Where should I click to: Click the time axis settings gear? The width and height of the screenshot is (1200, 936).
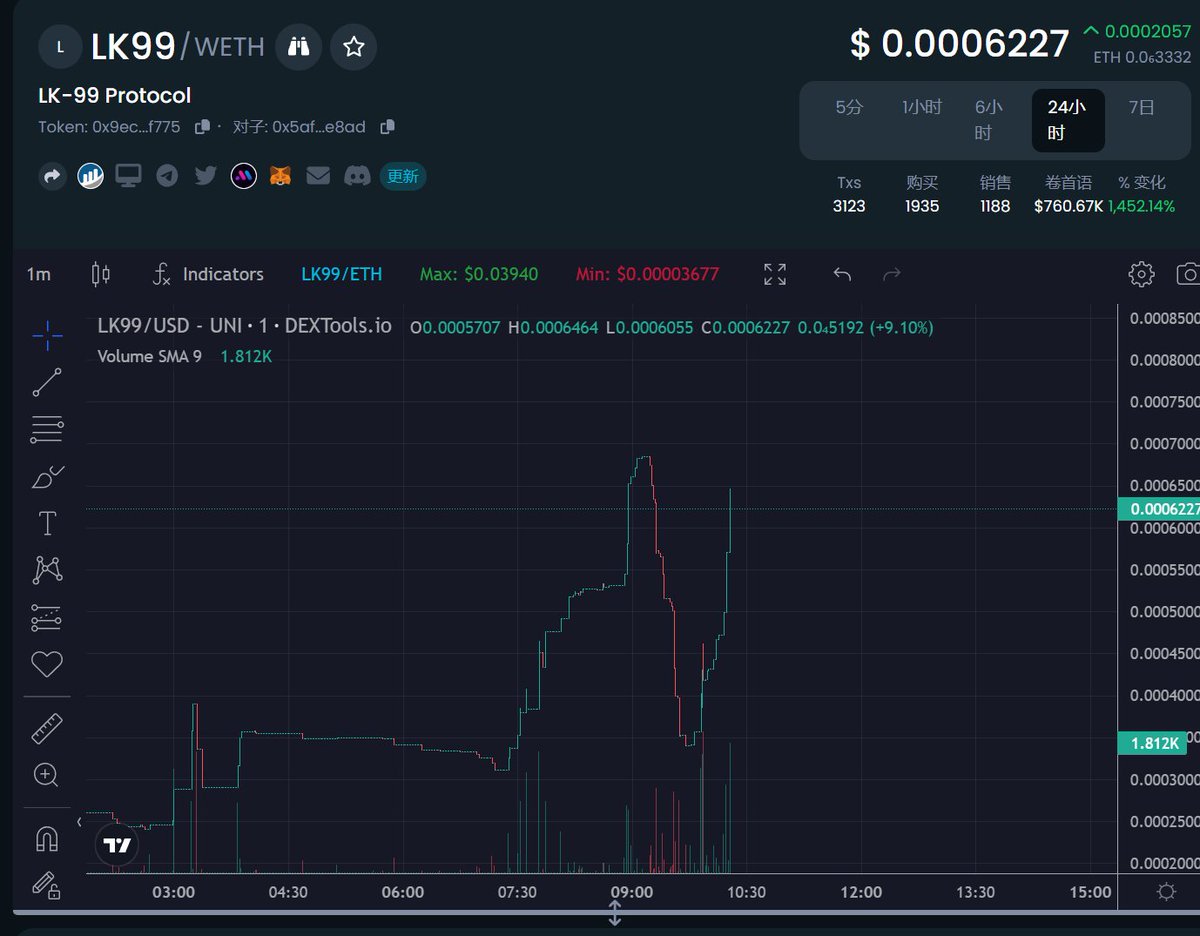(x=1165, y=892)
